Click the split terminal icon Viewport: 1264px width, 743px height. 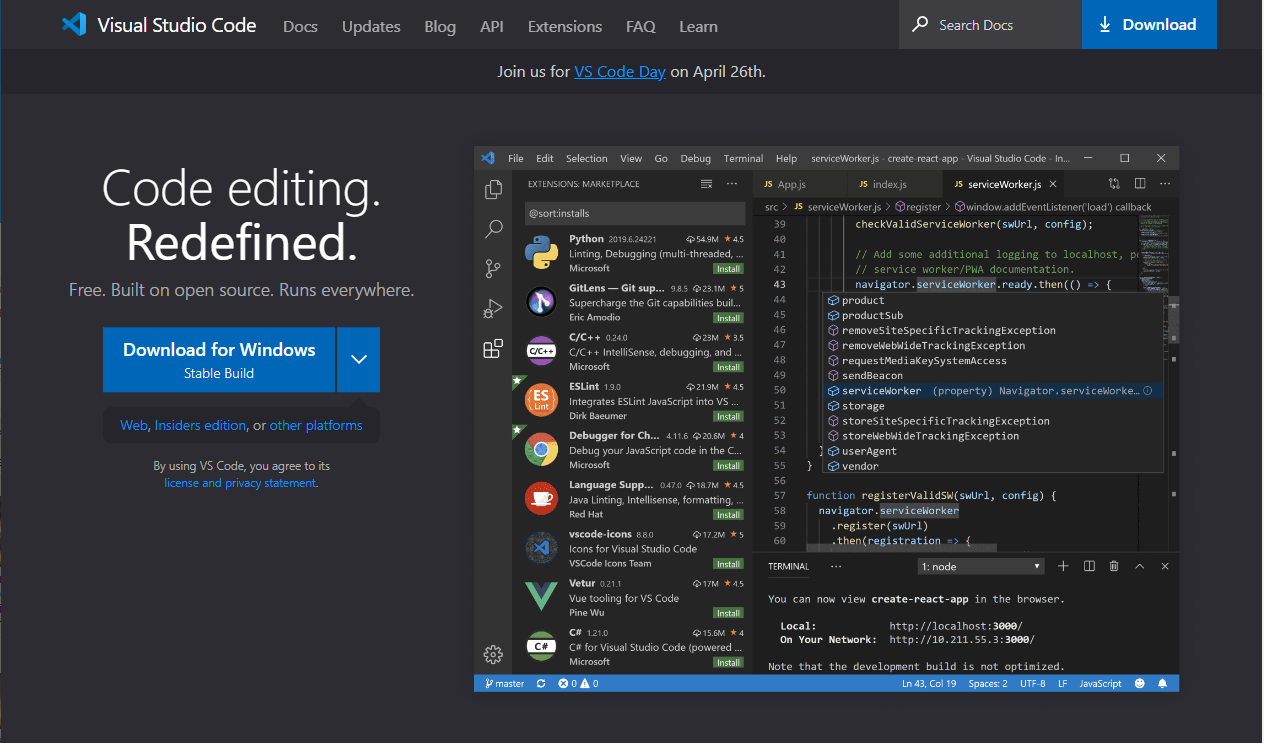(x=1089, y=566)
